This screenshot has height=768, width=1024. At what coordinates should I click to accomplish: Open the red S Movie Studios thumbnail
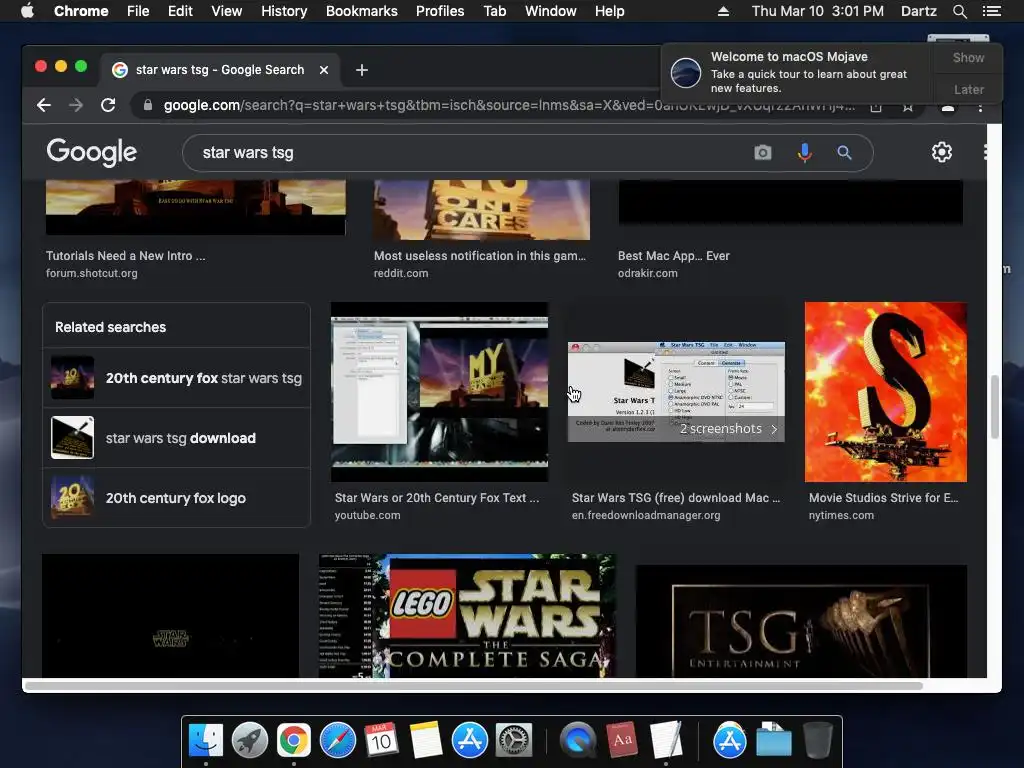pyautogui.click(x=886, y=392)
